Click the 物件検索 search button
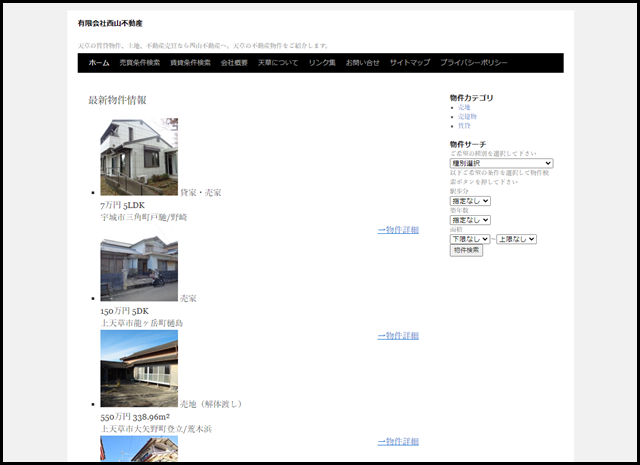The width and height of the screenshot is (640, 465). pos(466,250)
